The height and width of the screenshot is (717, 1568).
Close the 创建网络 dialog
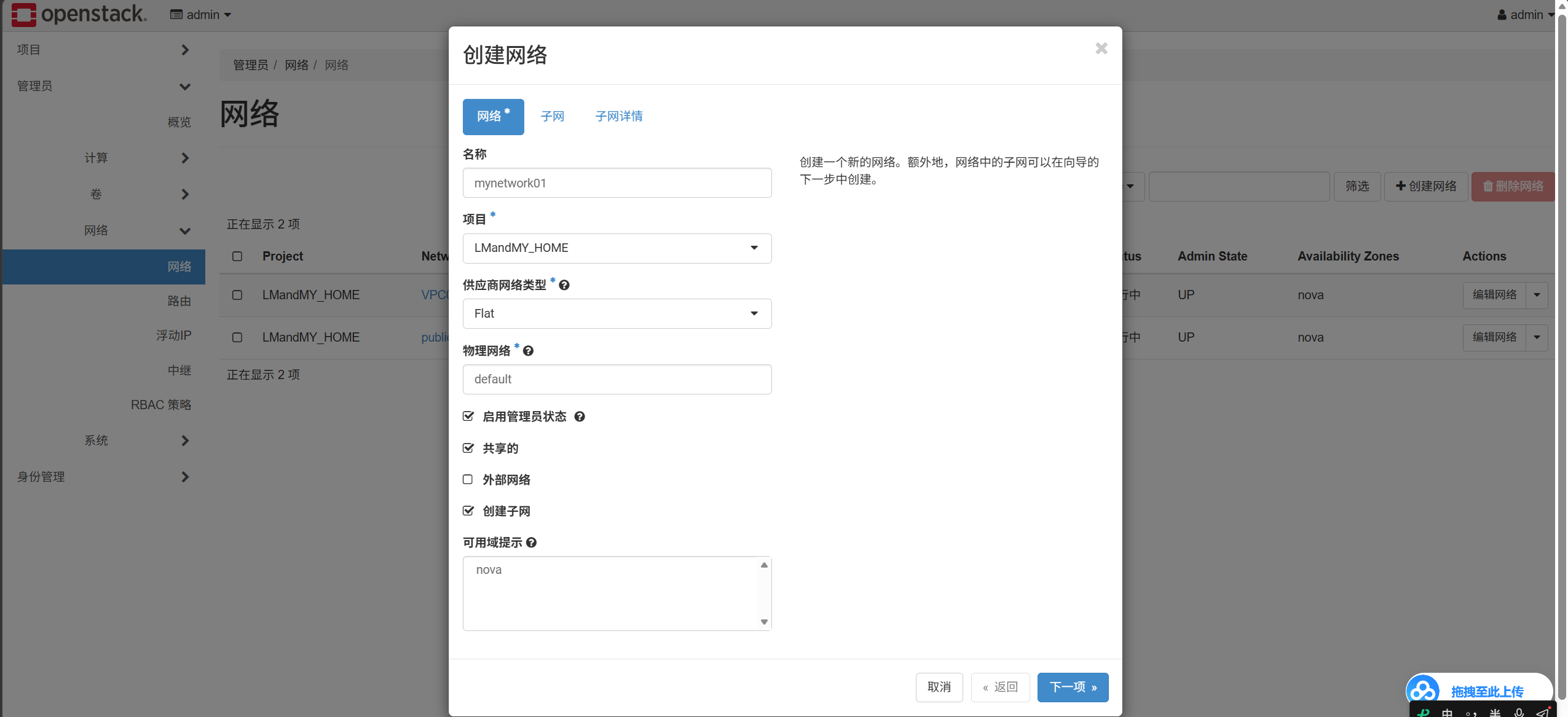1101,48
